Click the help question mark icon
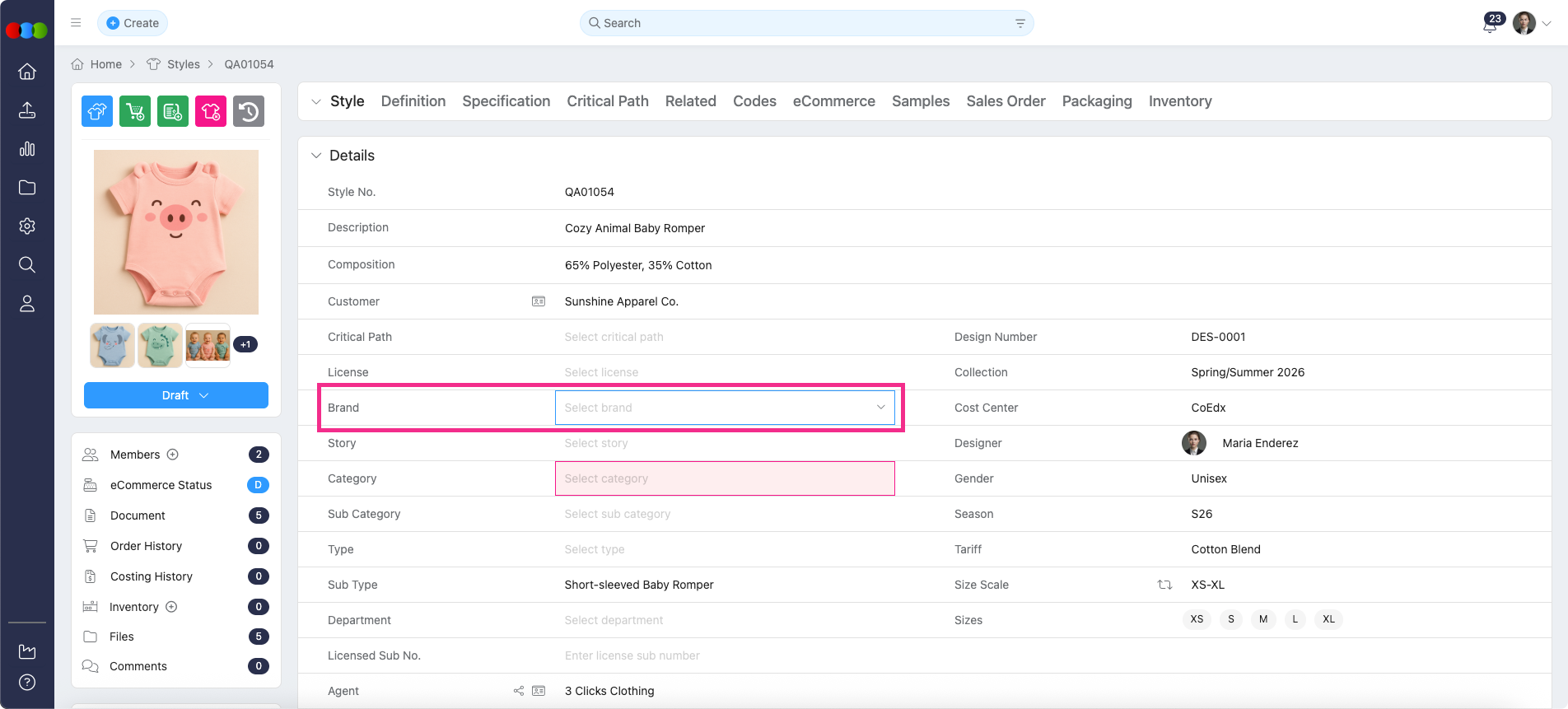Screen dimensions: 1568x709 tap(27, 683)
